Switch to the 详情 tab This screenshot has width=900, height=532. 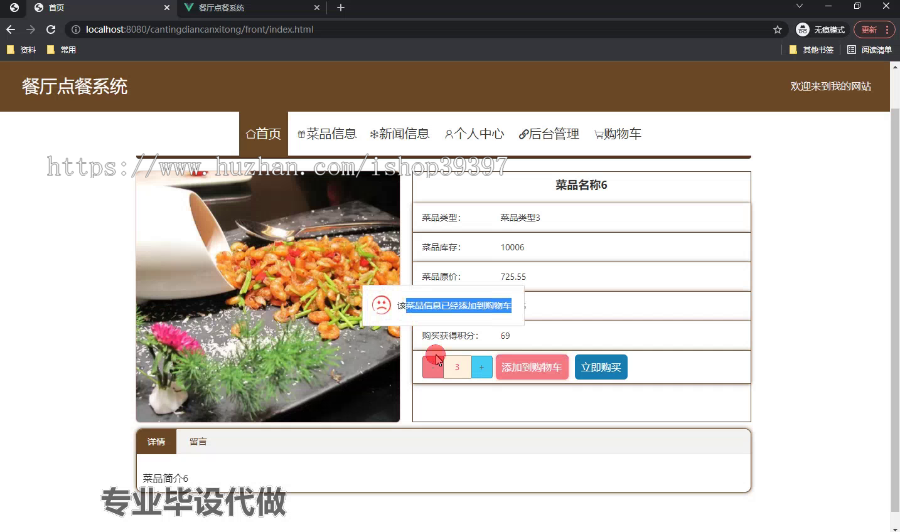coord(156,441)
